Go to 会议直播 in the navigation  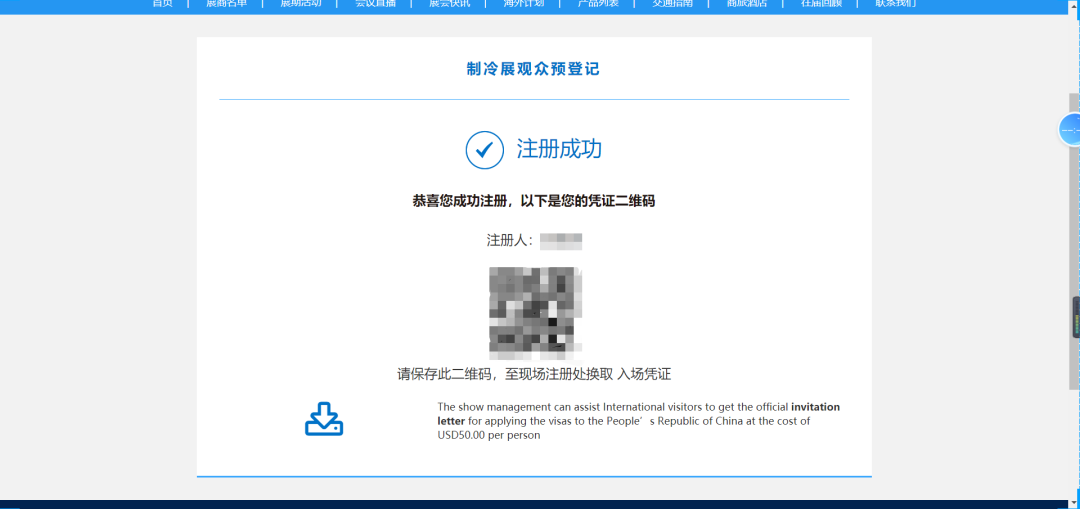tap(375, 3)
